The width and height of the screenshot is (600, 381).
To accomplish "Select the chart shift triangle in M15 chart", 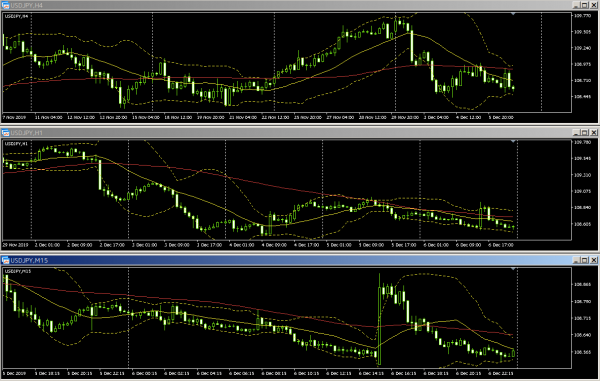I will [x=513, y=269].
